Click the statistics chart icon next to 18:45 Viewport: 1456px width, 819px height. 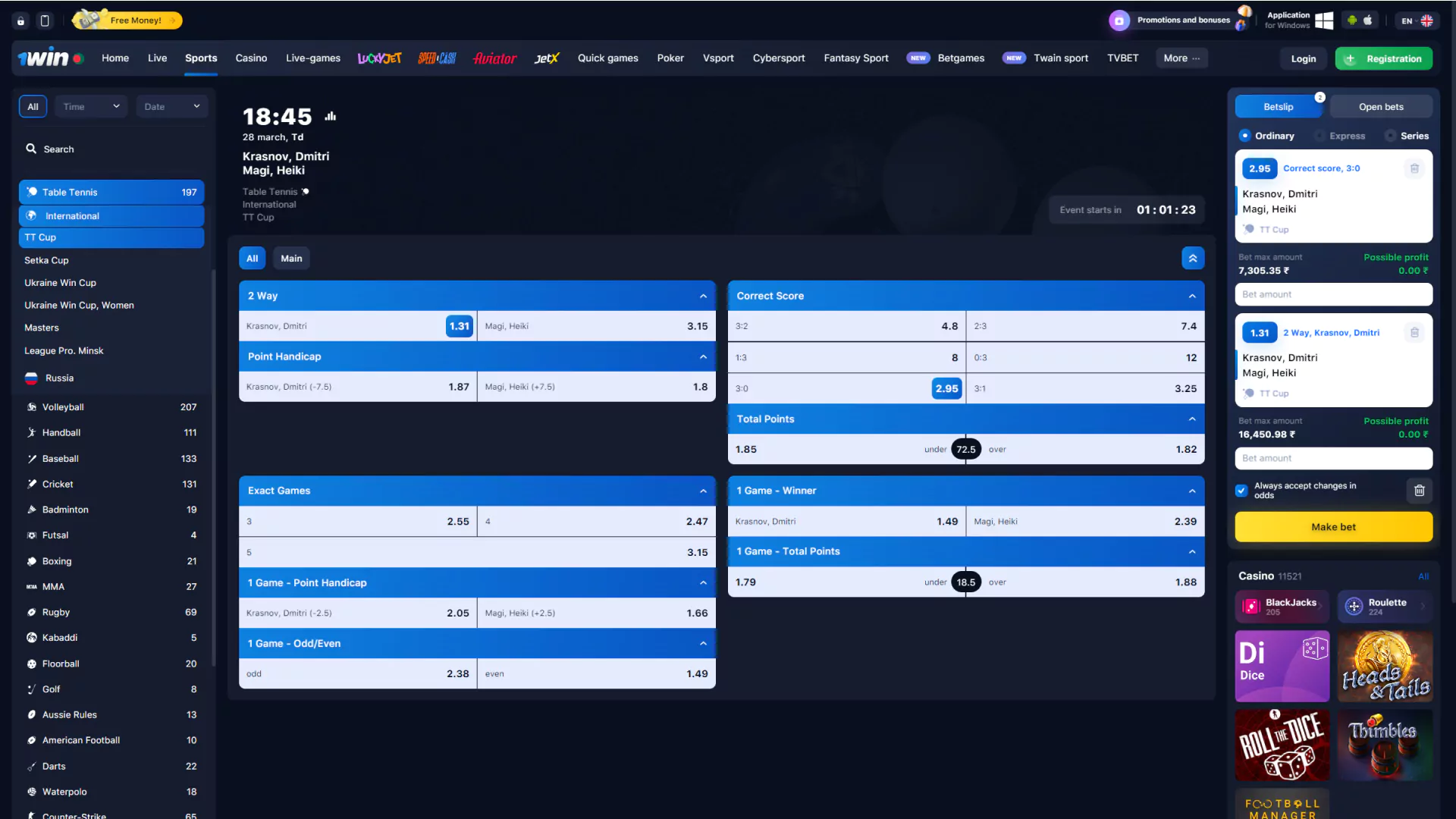pos(329,115)
